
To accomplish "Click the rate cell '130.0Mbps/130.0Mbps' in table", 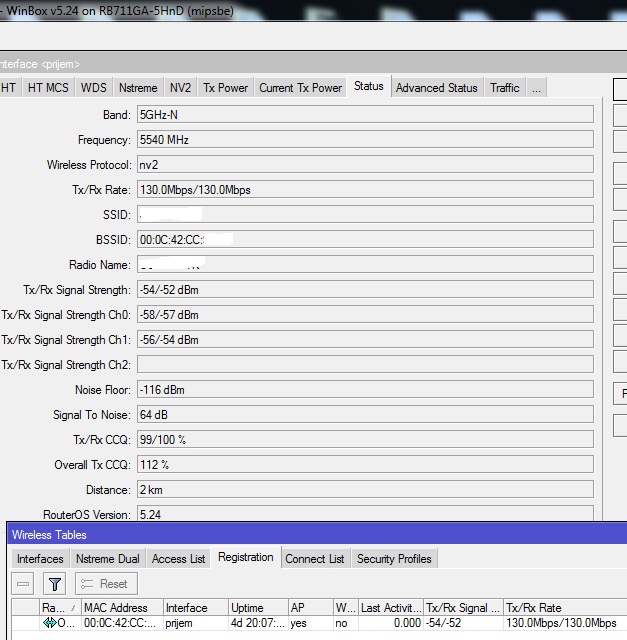I will [565, 623].
